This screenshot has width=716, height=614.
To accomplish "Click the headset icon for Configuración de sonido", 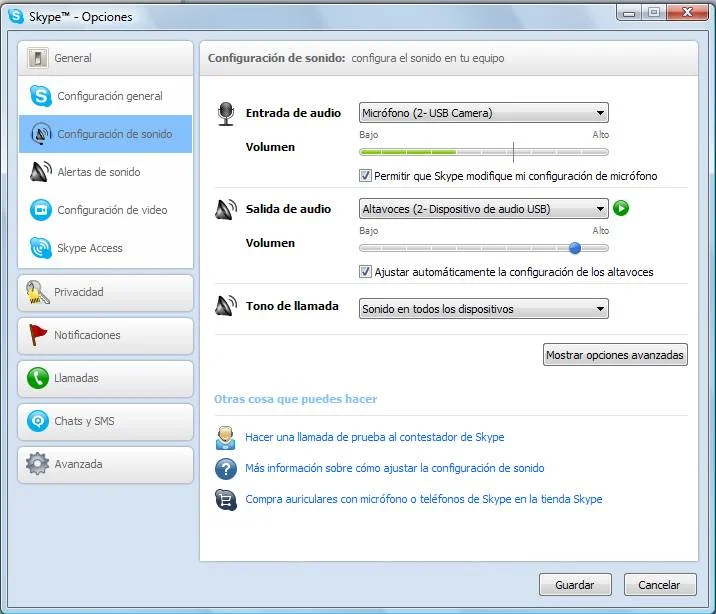I will (x=41, y=134).
